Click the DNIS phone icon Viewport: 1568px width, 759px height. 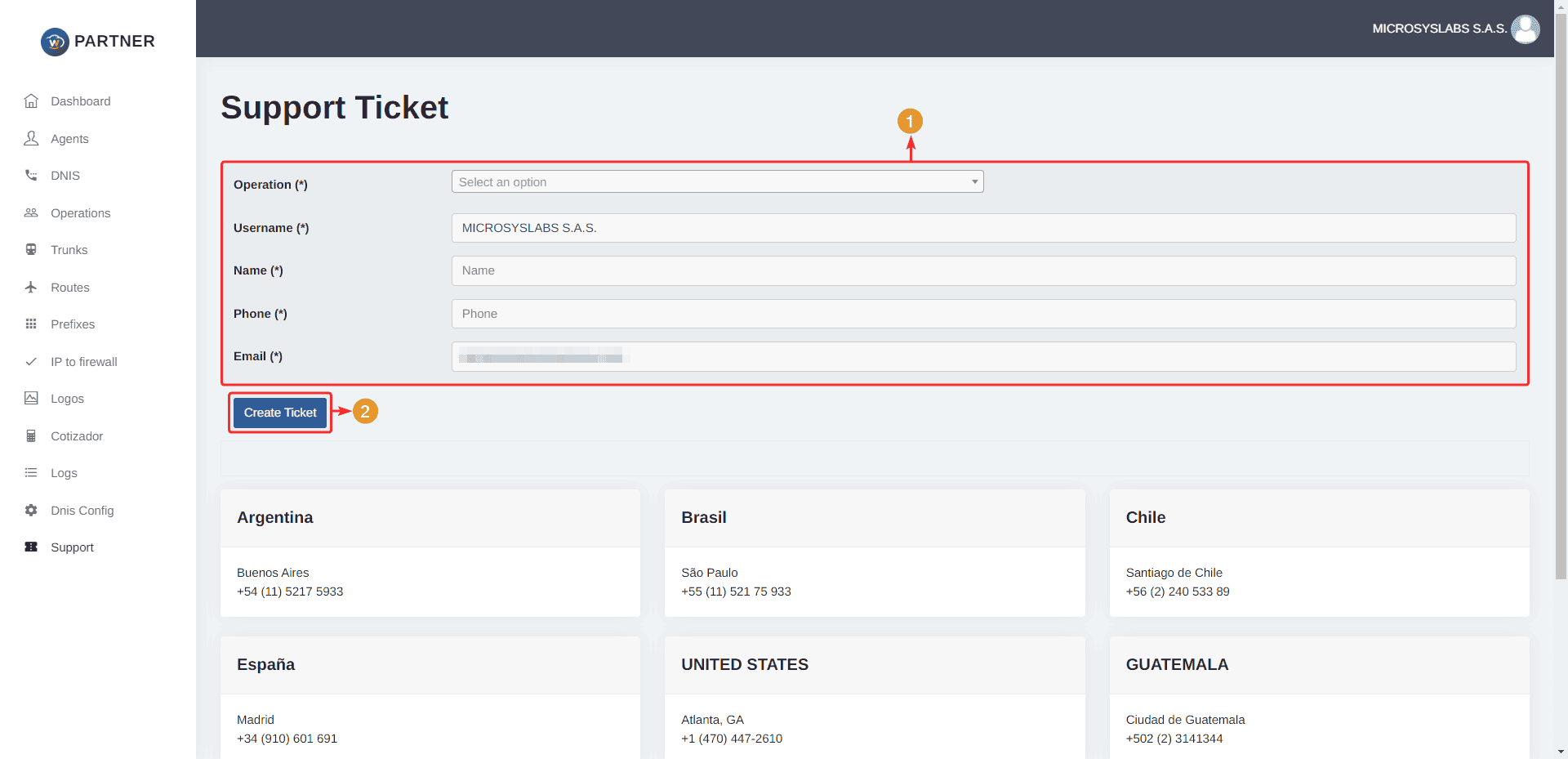coord(31,176)
